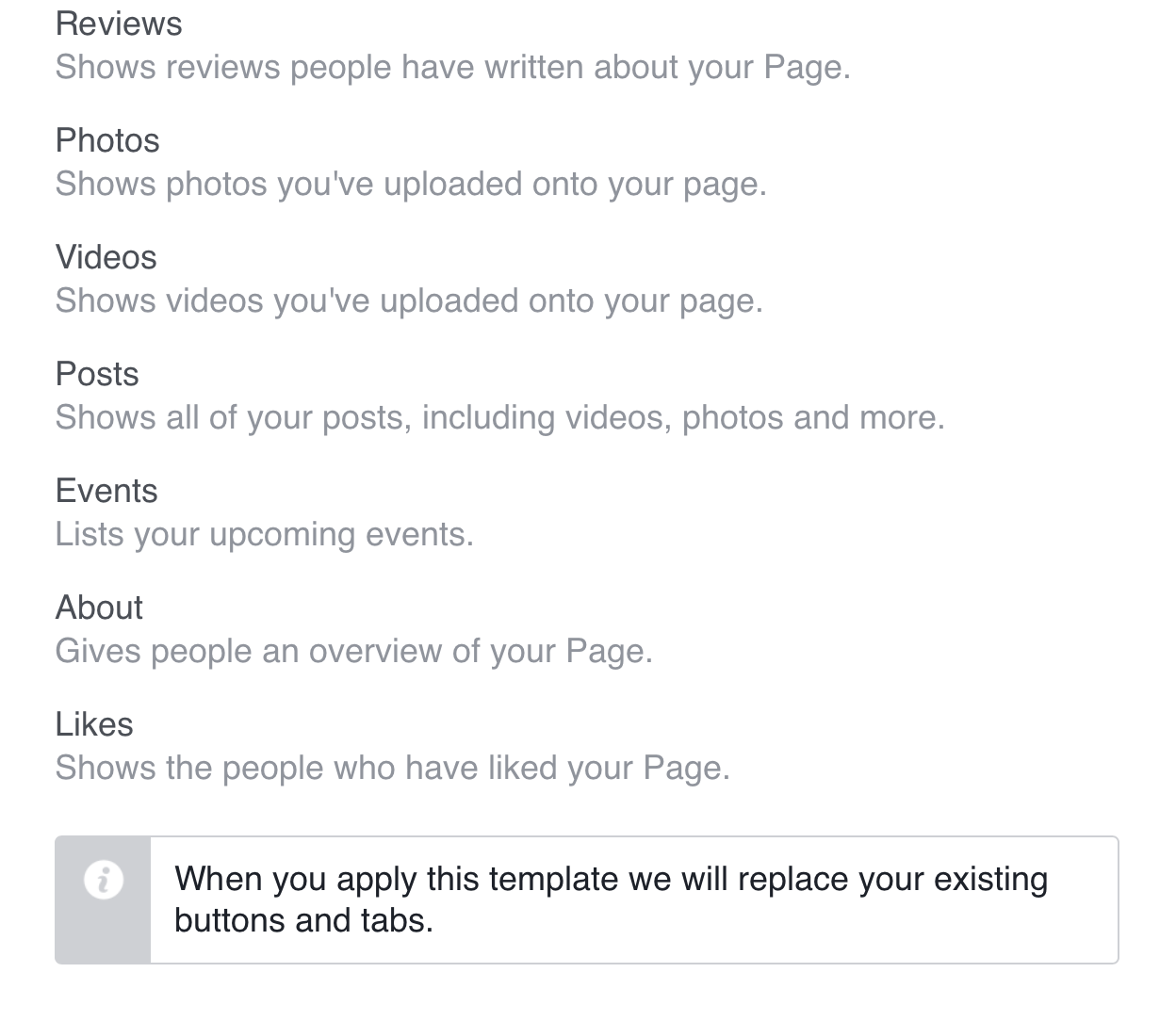Select the Reviews tab entry
Image resolution: width=1176 pixels, height=1021 pixels.
pyautogui.click(x=119, y=24)
